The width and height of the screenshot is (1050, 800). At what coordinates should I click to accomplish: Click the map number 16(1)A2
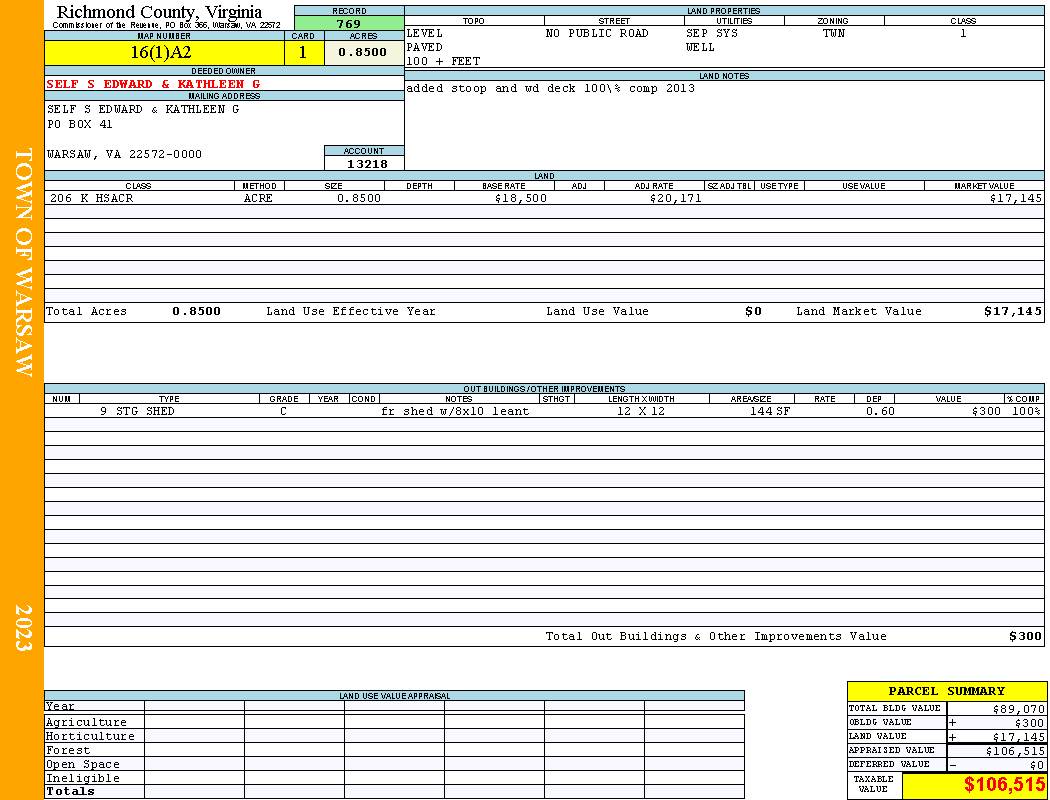click(x=161, y=52)
